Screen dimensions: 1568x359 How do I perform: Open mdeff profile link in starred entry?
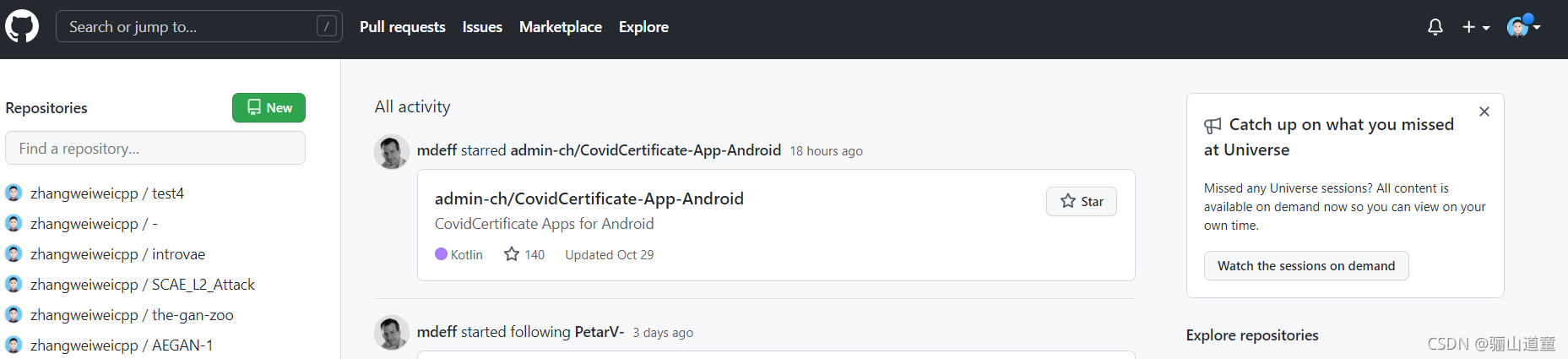437,150
